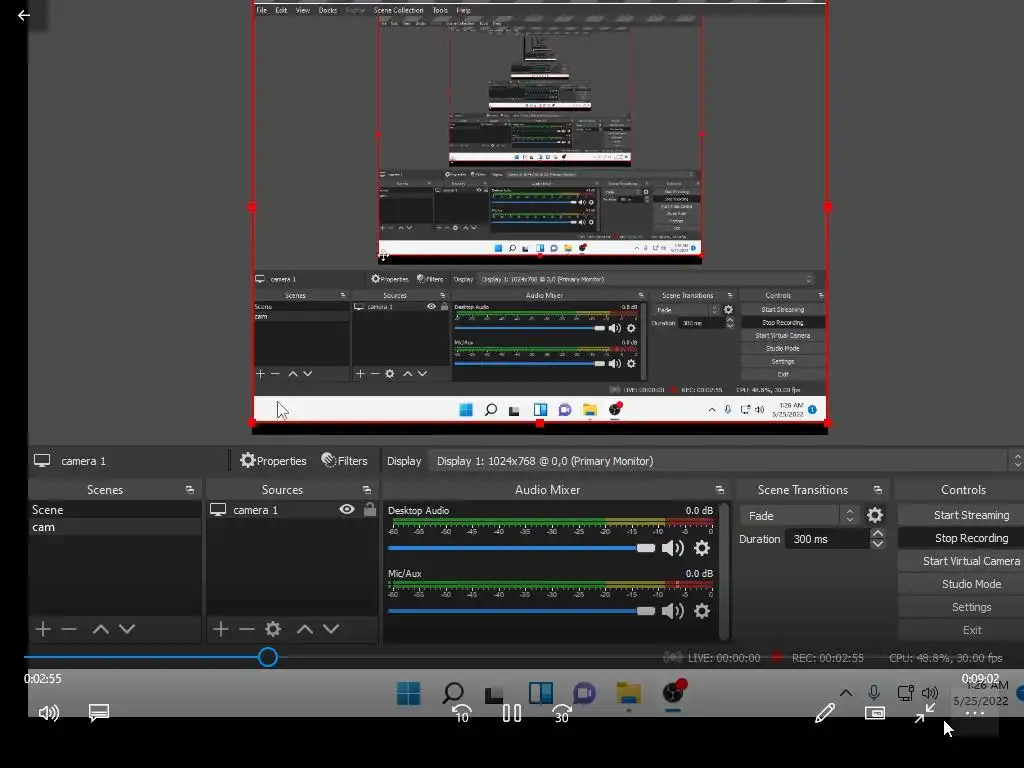Open the pencil edit tool in the player

[x=825, y=712]
